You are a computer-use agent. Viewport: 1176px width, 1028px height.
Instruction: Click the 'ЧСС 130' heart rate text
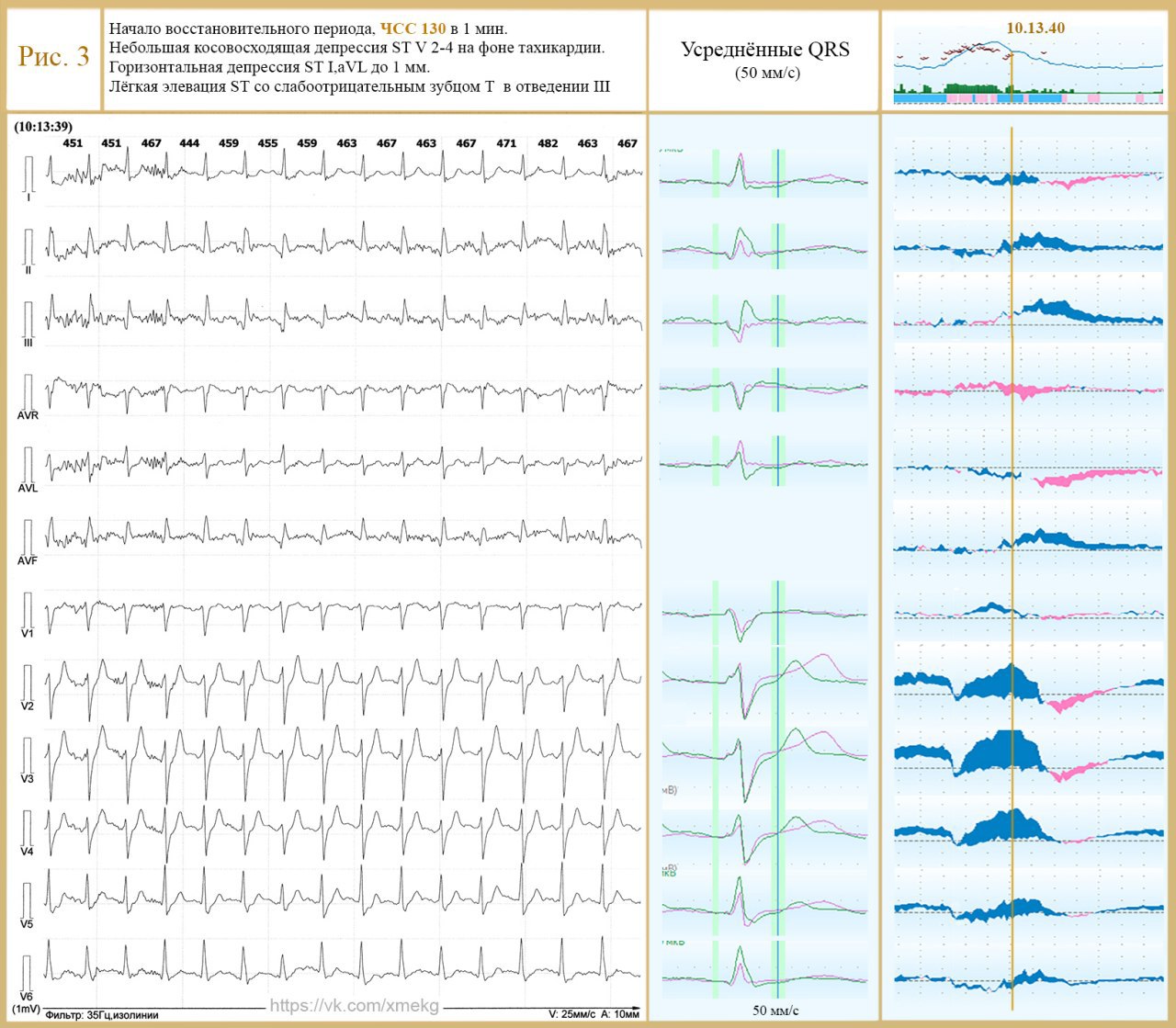(413, 28)
